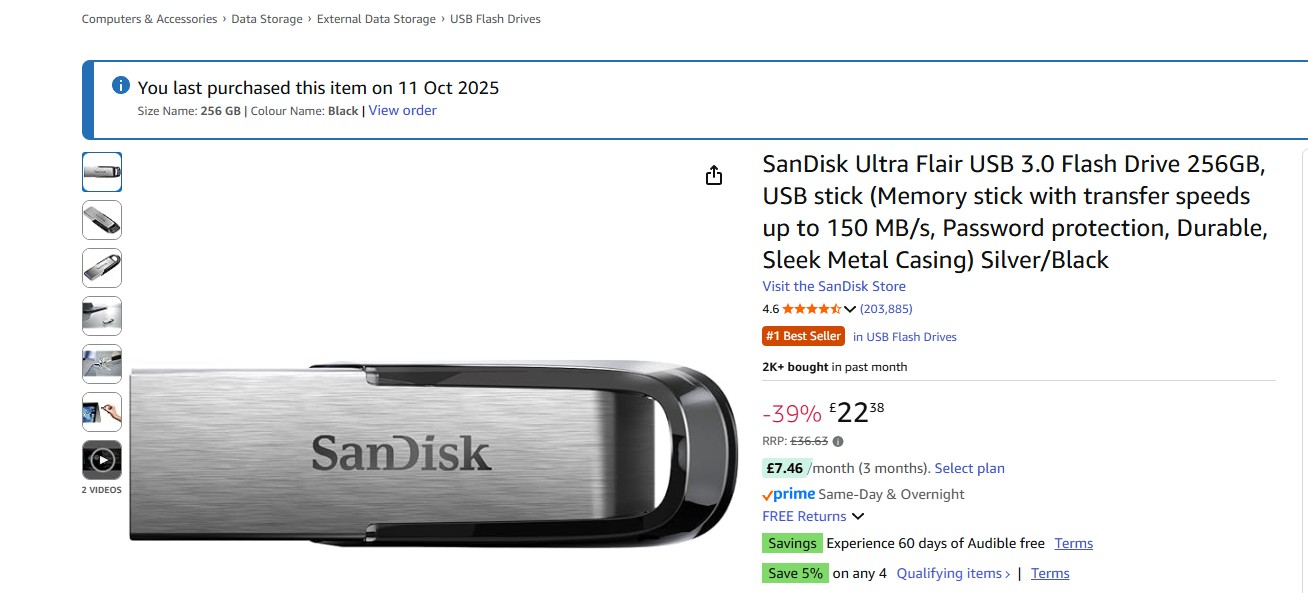
Task: Click the View order link
Action: [402, 110]
